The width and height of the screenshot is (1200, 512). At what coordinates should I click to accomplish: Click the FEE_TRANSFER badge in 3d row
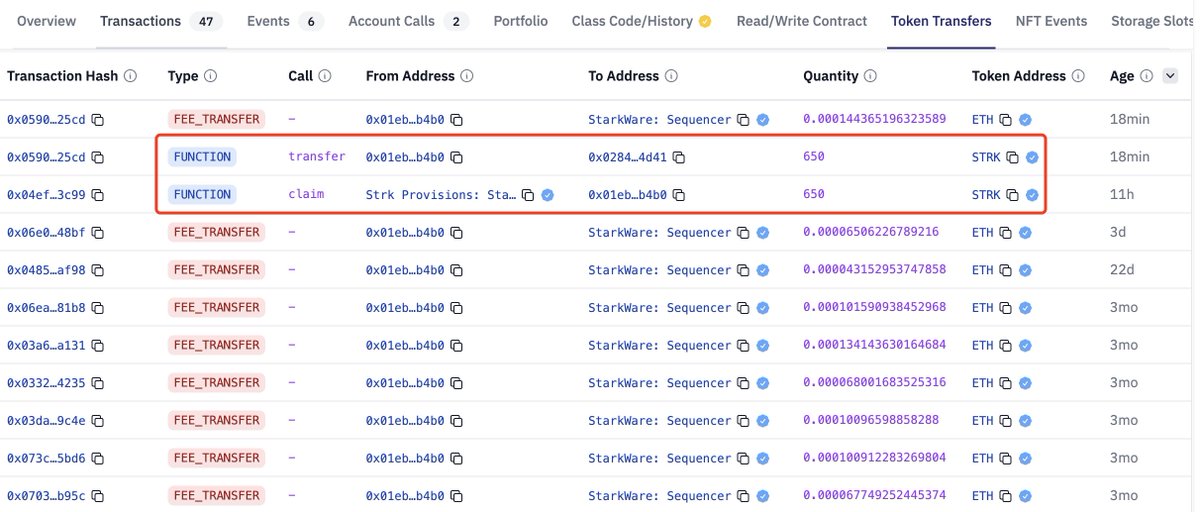216,233
